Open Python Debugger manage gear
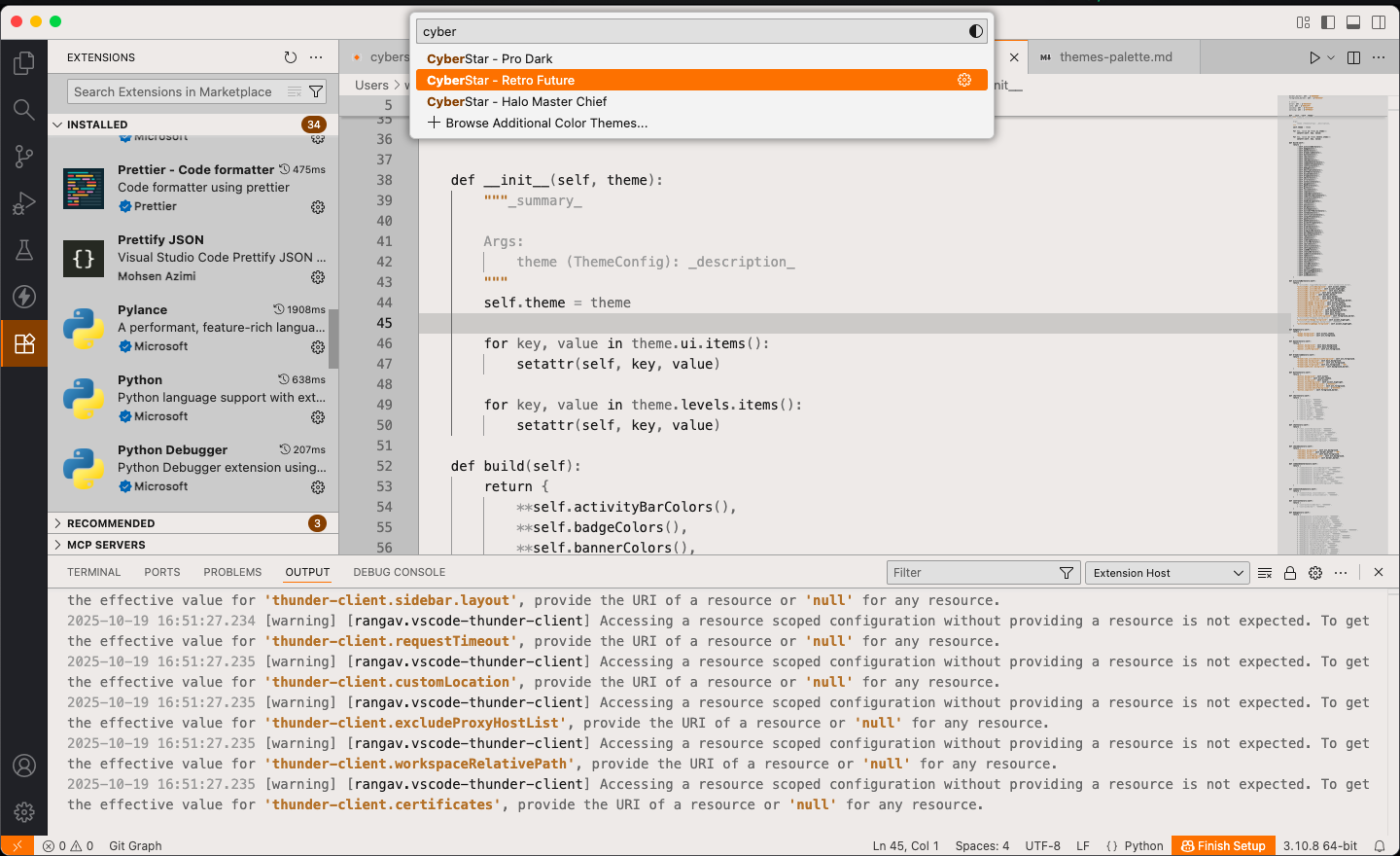The height and width of the screenshot is (856, 1400). [x=318, y=487]
